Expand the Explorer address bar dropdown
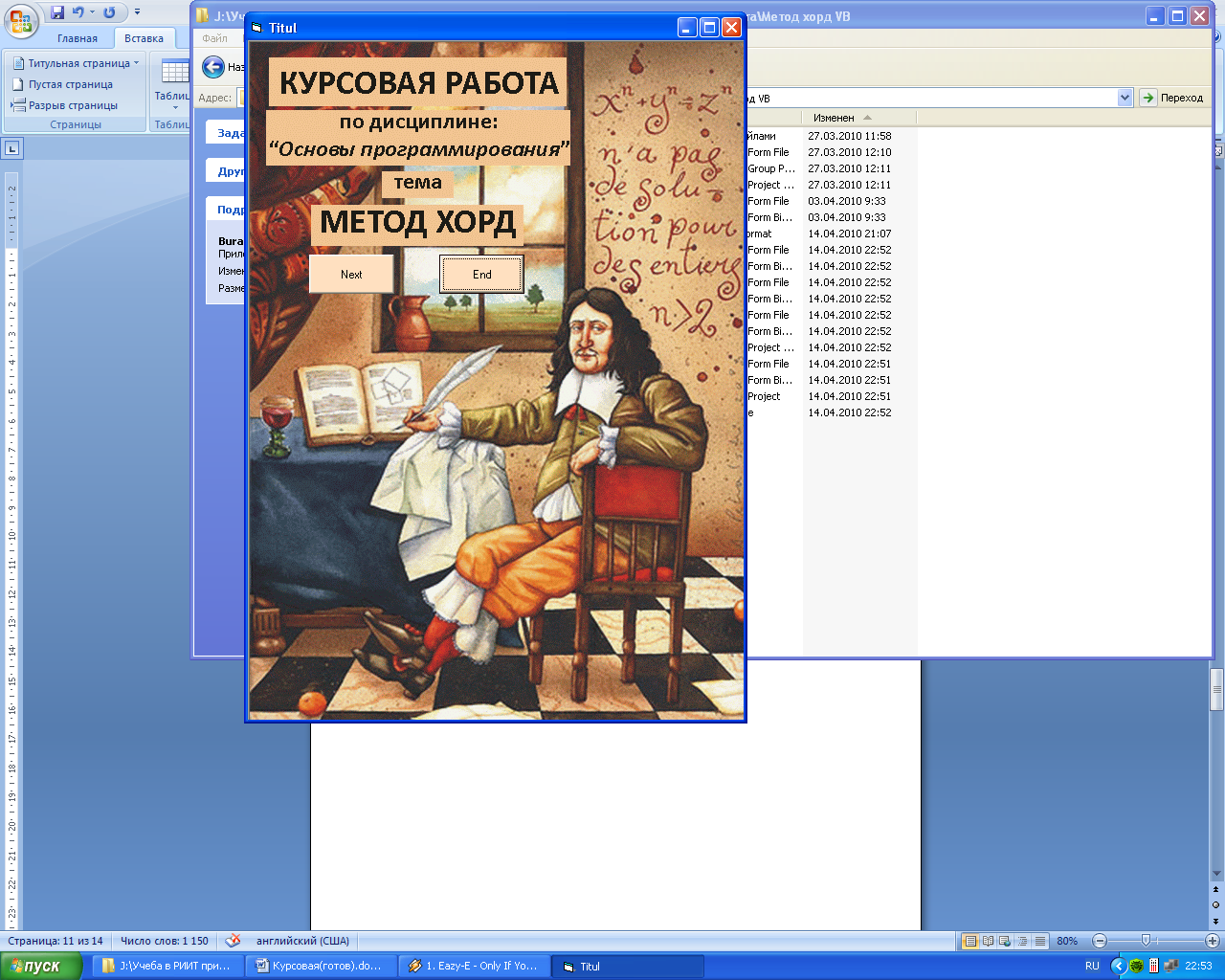Viewport: 1225px width, 980px height. (1125, 98)
